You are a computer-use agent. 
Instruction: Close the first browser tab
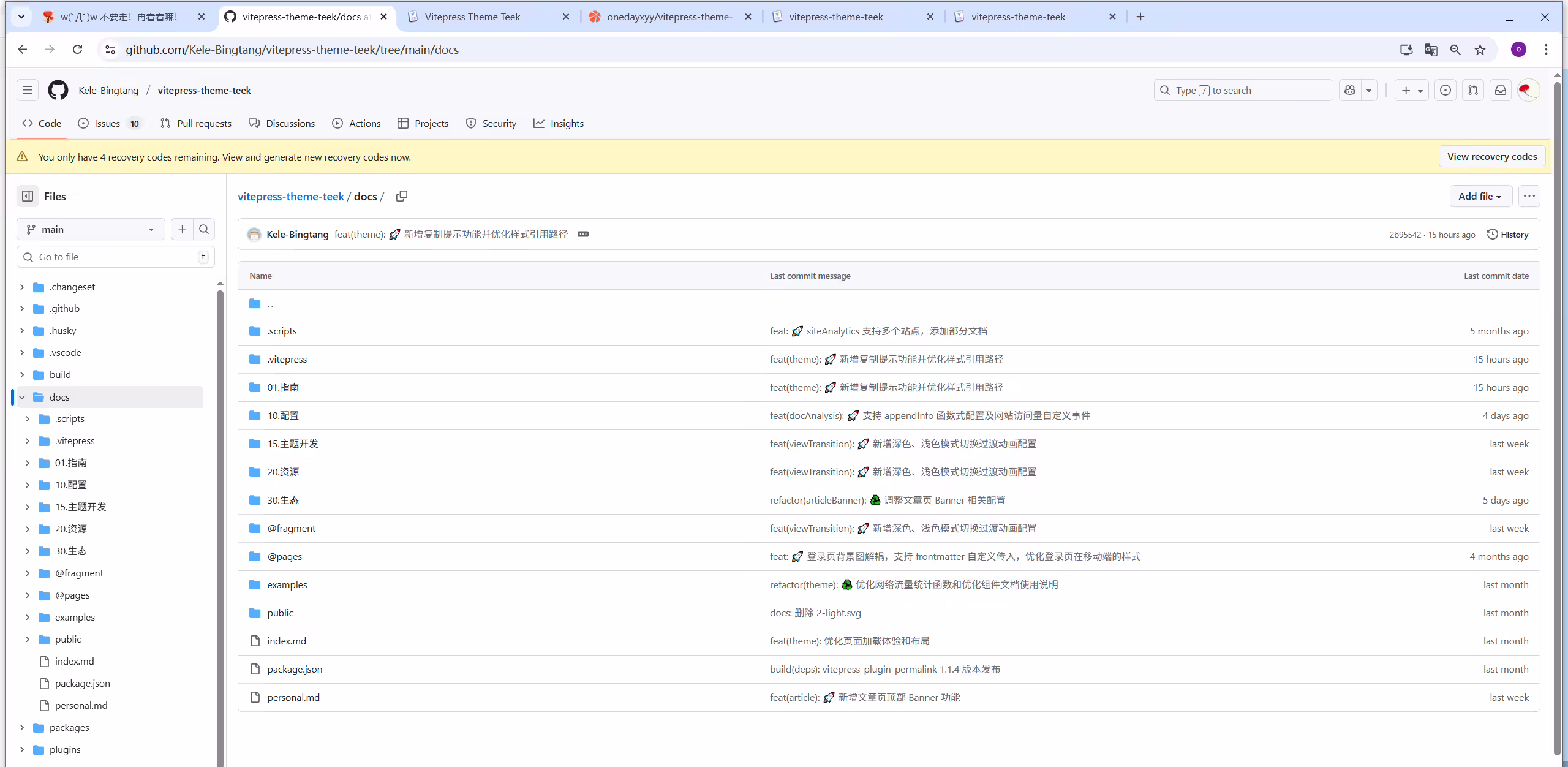201,17
